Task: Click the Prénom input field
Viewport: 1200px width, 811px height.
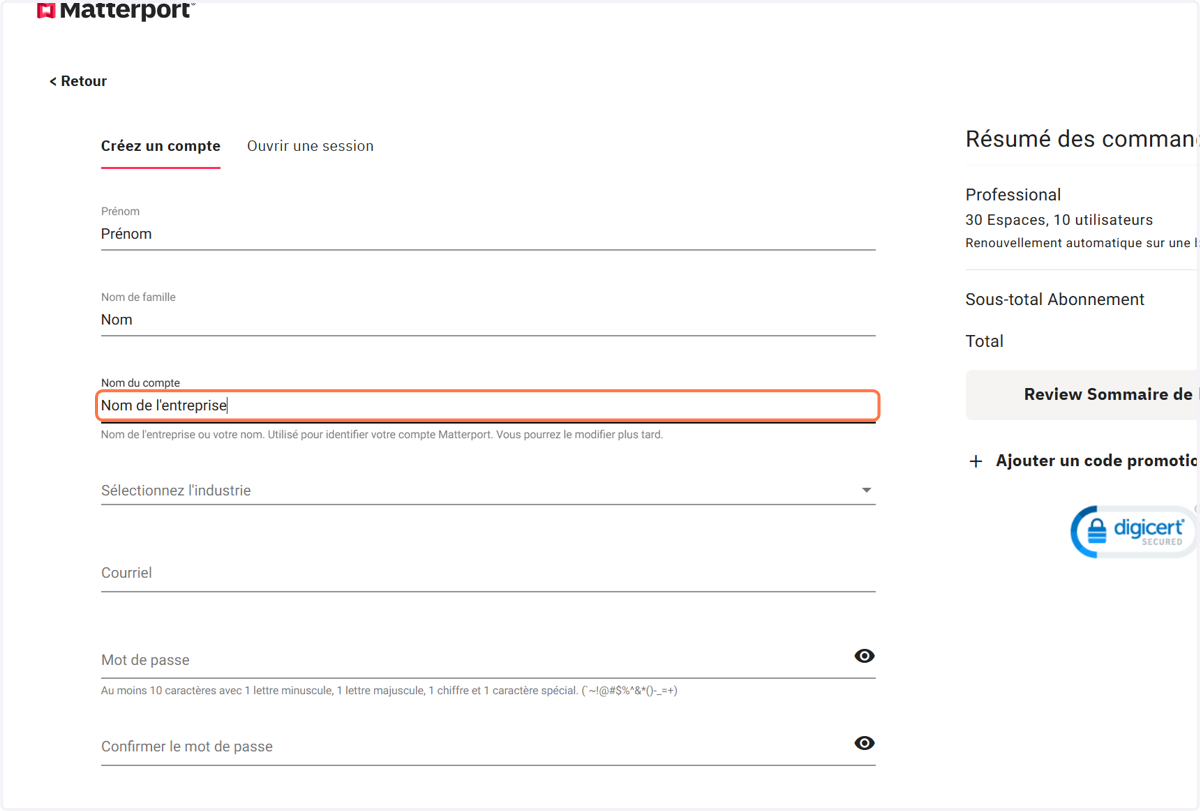Action: (488, 234)
